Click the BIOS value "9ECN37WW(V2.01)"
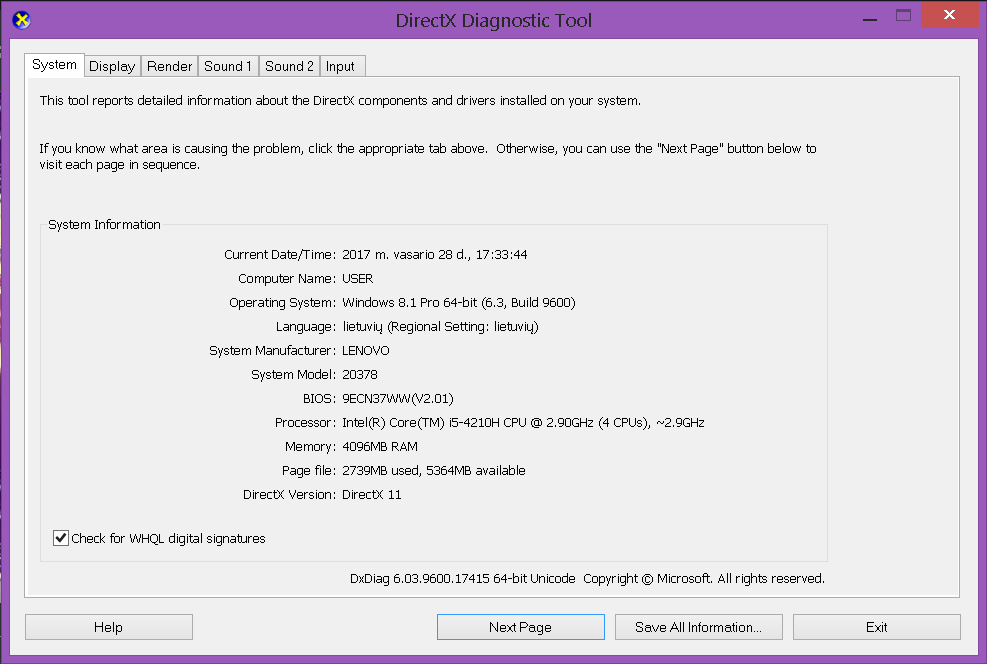 (x=398, y=398)
